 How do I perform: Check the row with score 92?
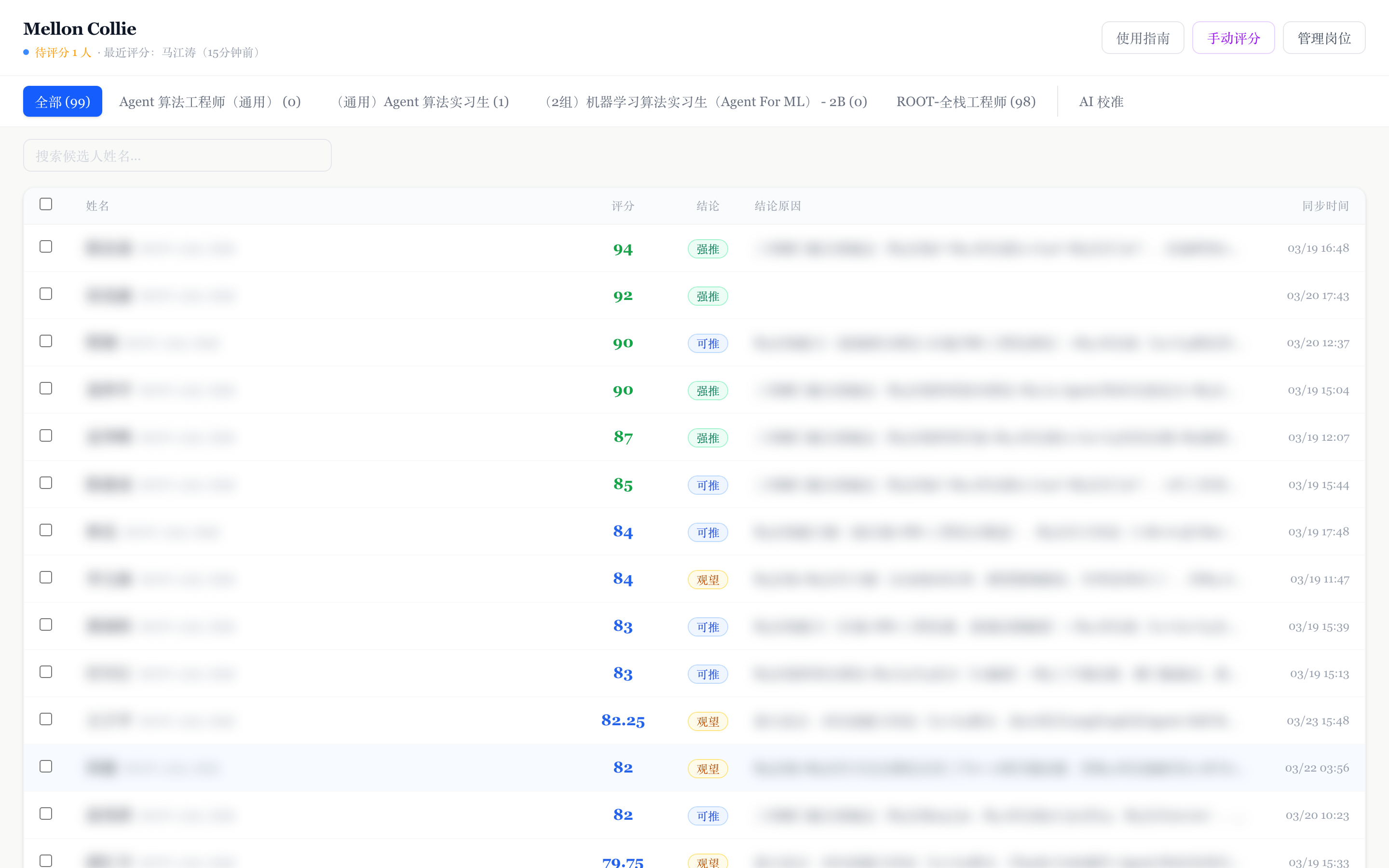tap(46, 294)
